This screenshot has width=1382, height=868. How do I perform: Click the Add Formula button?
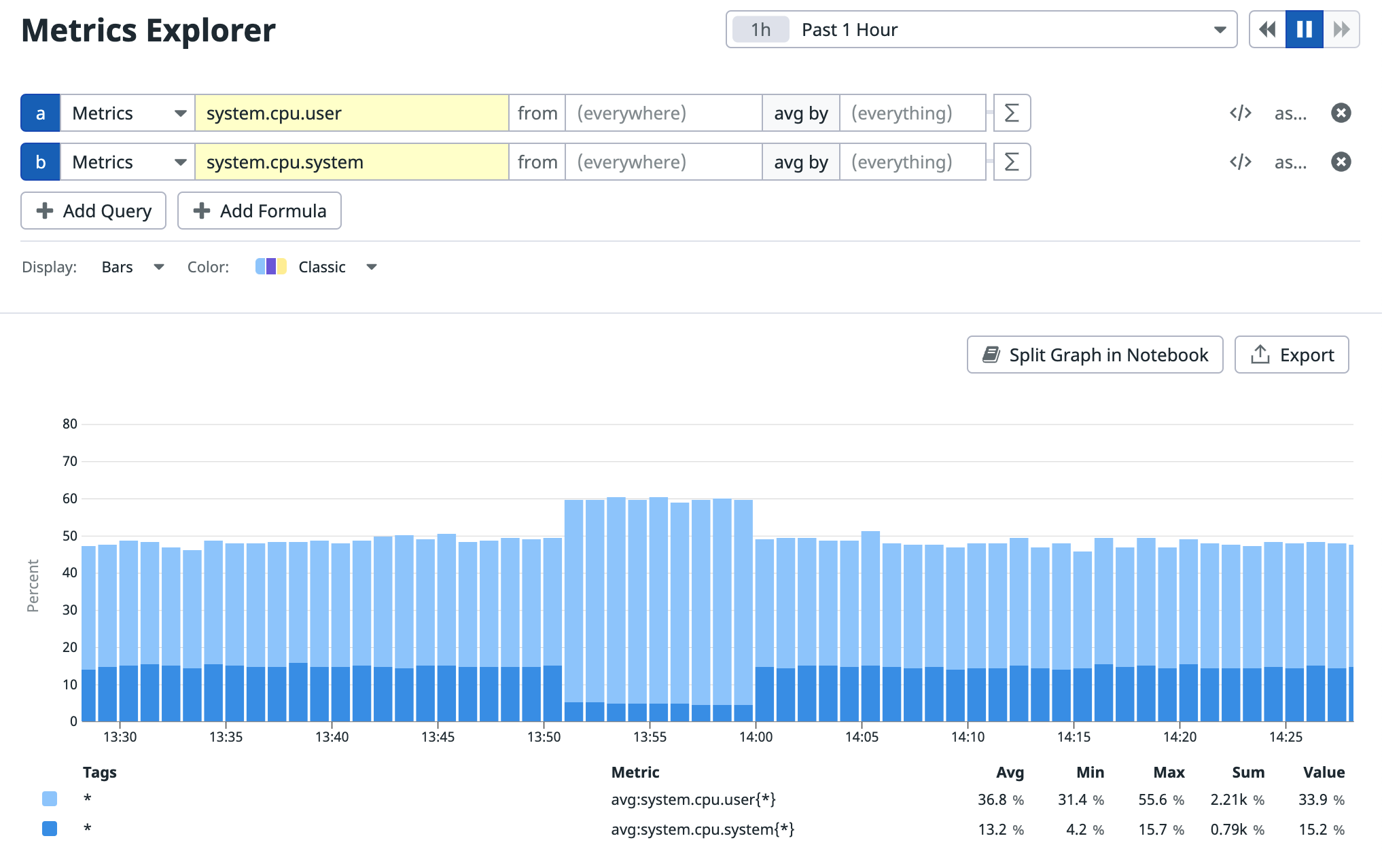point(259,211)
